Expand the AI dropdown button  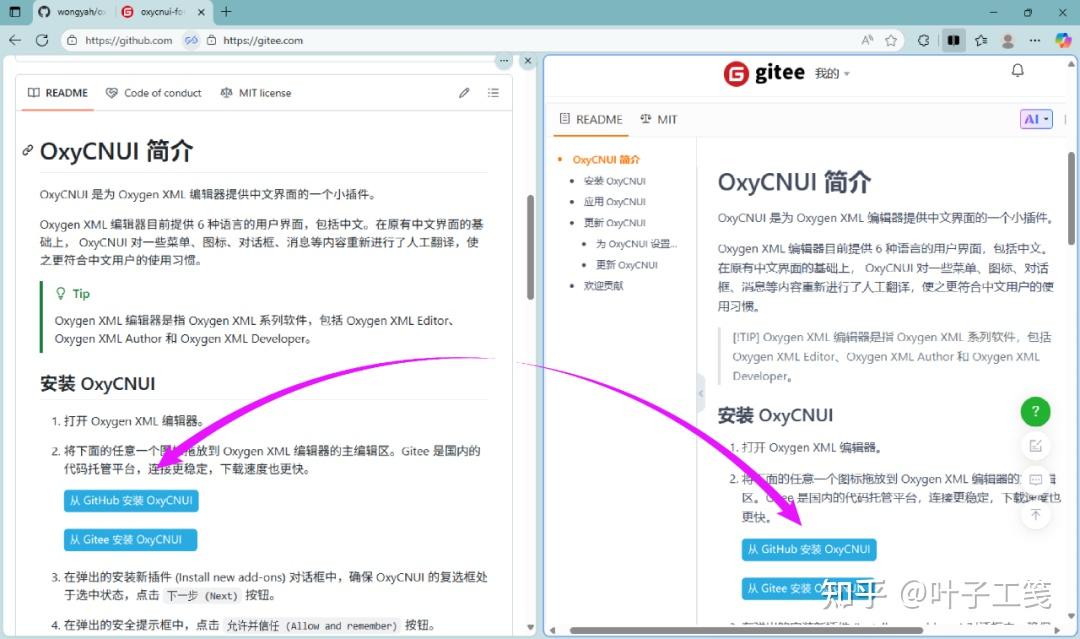(1036, 119)
